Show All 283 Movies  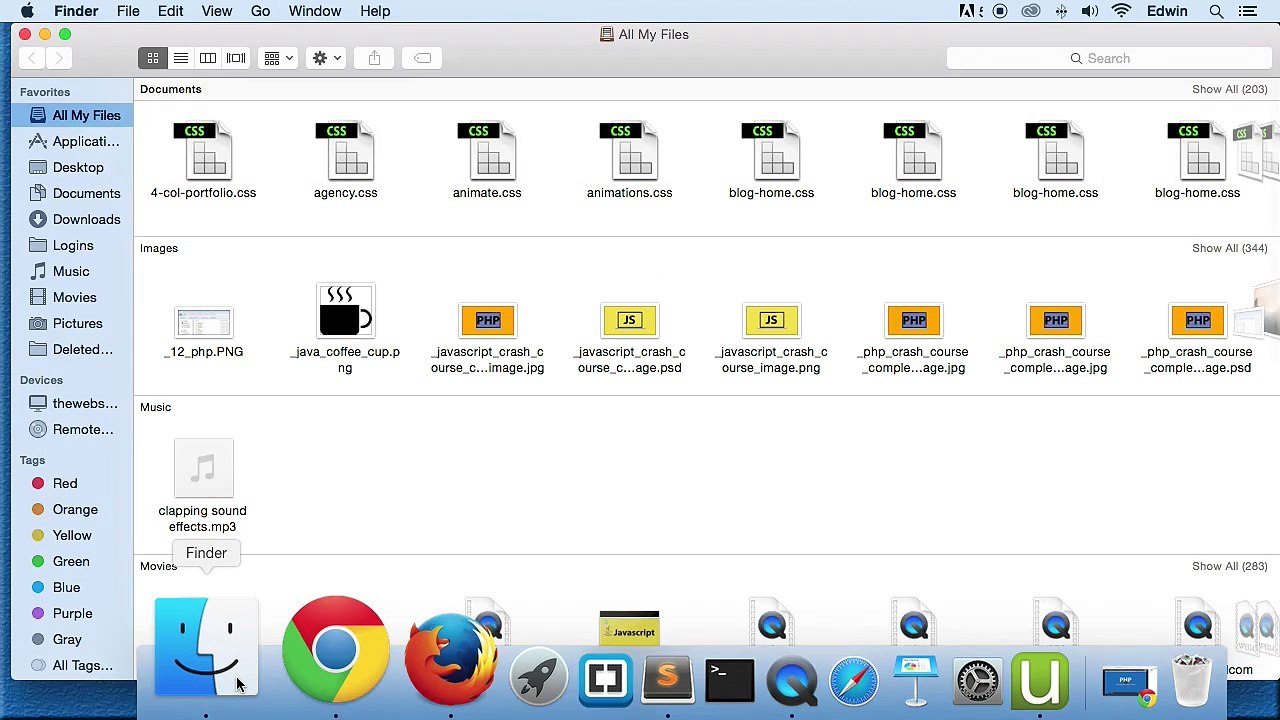(x=1229, y=566)
